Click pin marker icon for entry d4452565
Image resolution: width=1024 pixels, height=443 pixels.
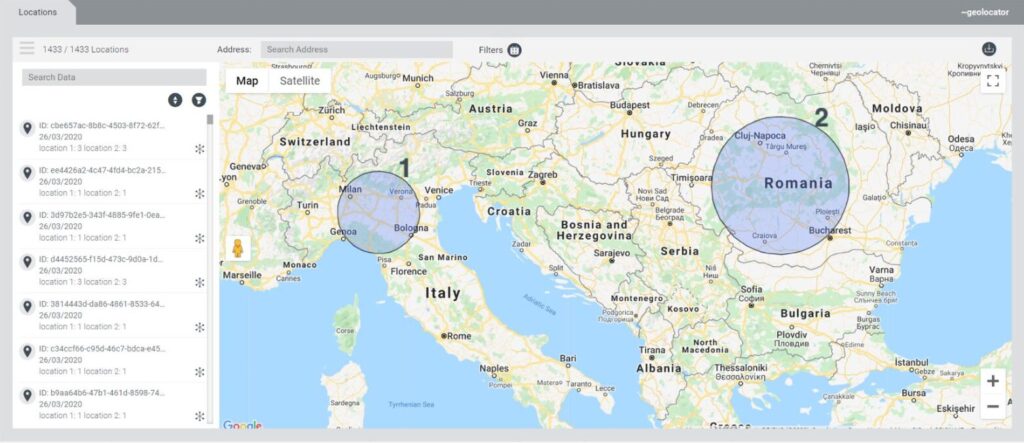(28, 263)
